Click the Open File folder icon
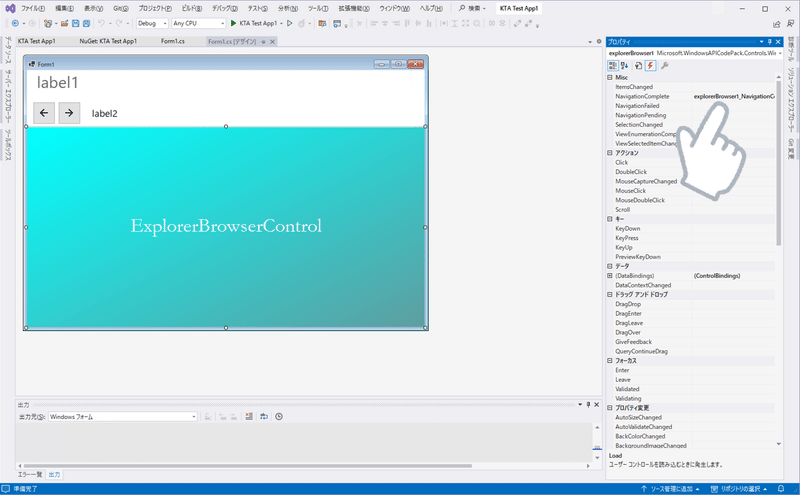 (64, 23)
